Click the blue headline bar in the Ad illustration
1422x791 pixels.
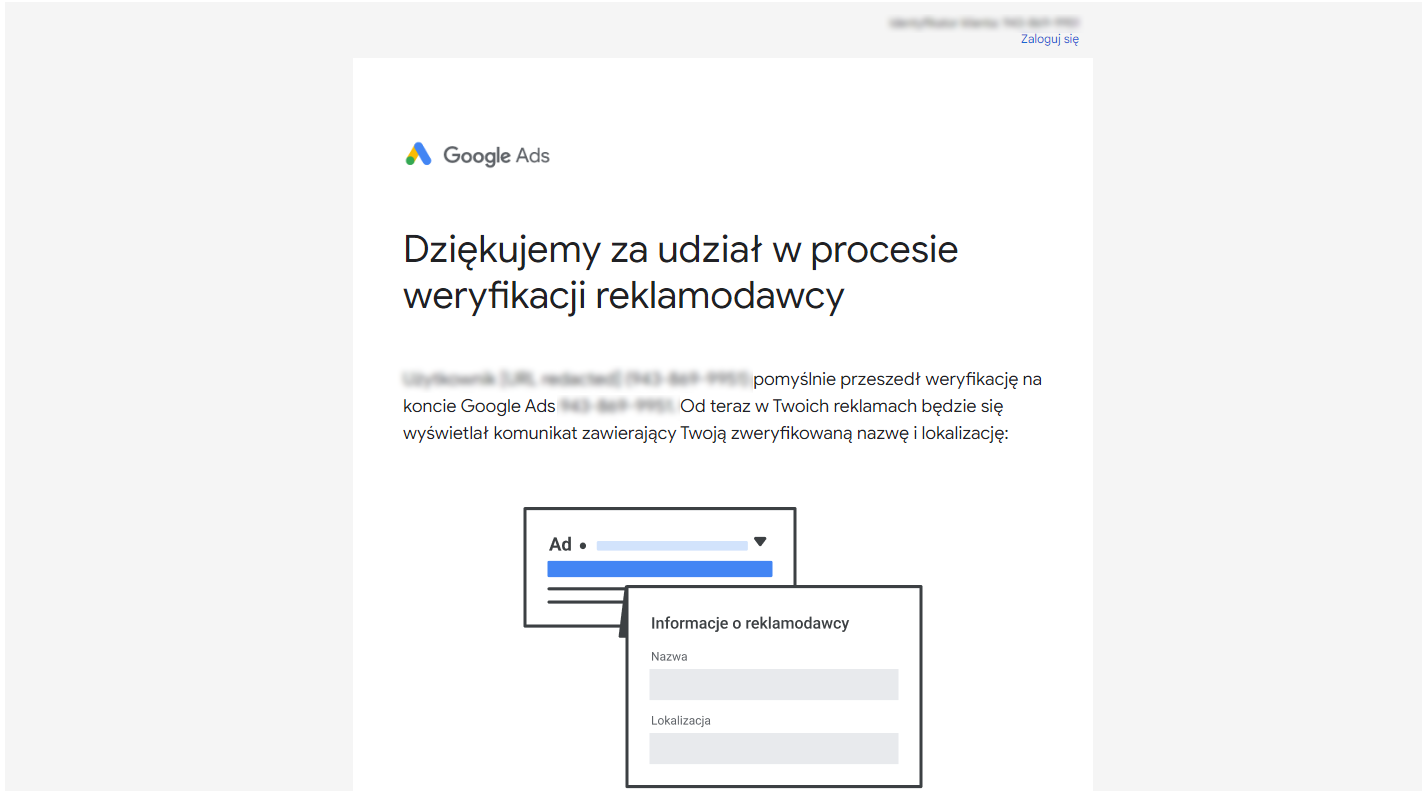[660, 569]
